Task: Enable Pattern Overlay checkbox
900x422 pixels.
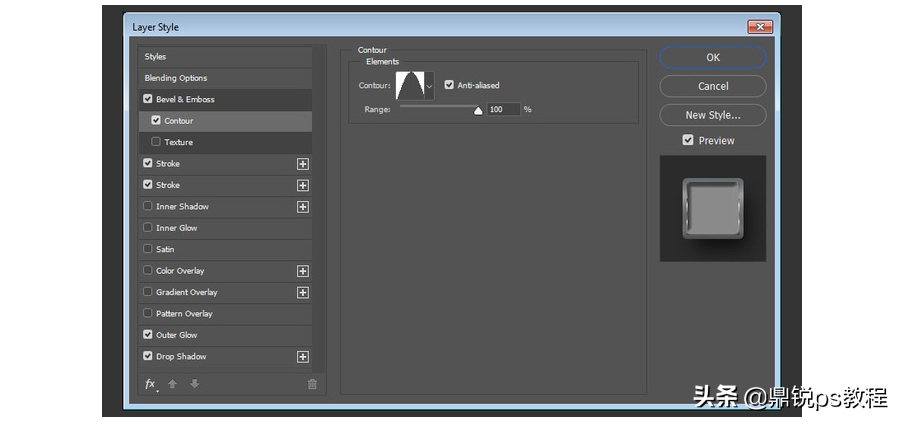Action: coord(148,313)
